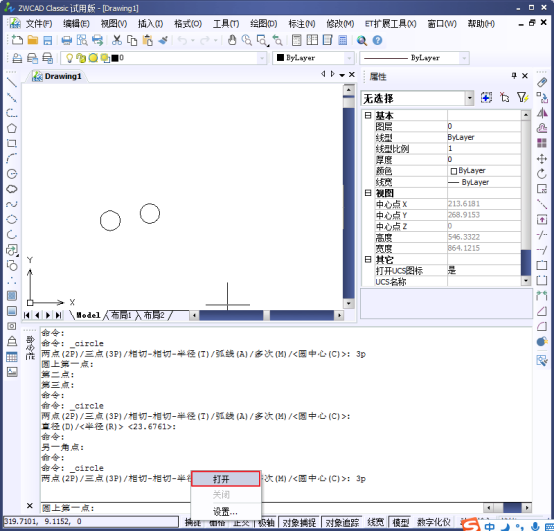Toggle 对象捕捉 in status bar
Image resolution: width=554 pixels, height=531 pixels.
[x=299, y=523]
